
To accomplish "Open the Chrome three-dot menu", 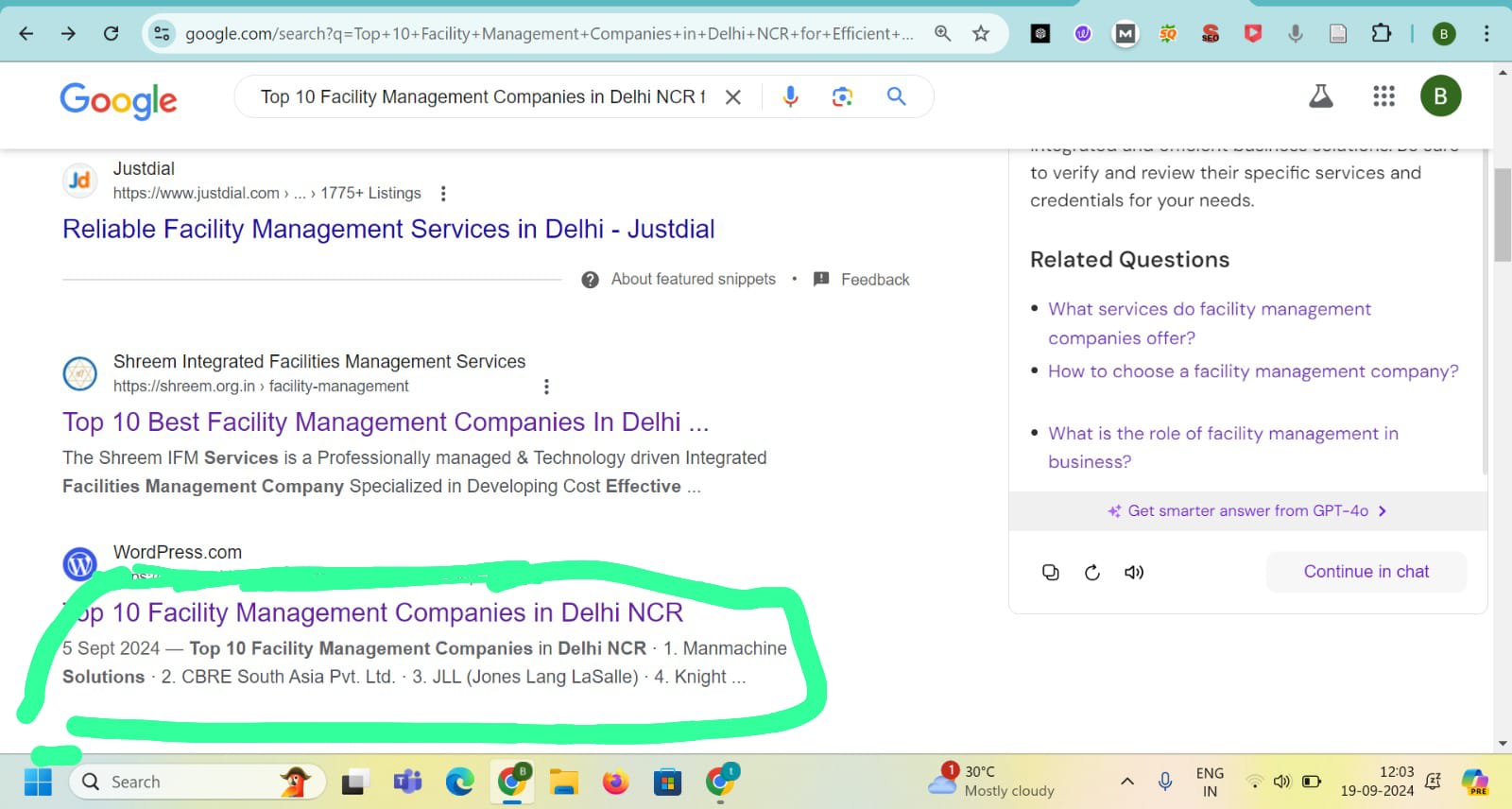I will click(1486, 34).
